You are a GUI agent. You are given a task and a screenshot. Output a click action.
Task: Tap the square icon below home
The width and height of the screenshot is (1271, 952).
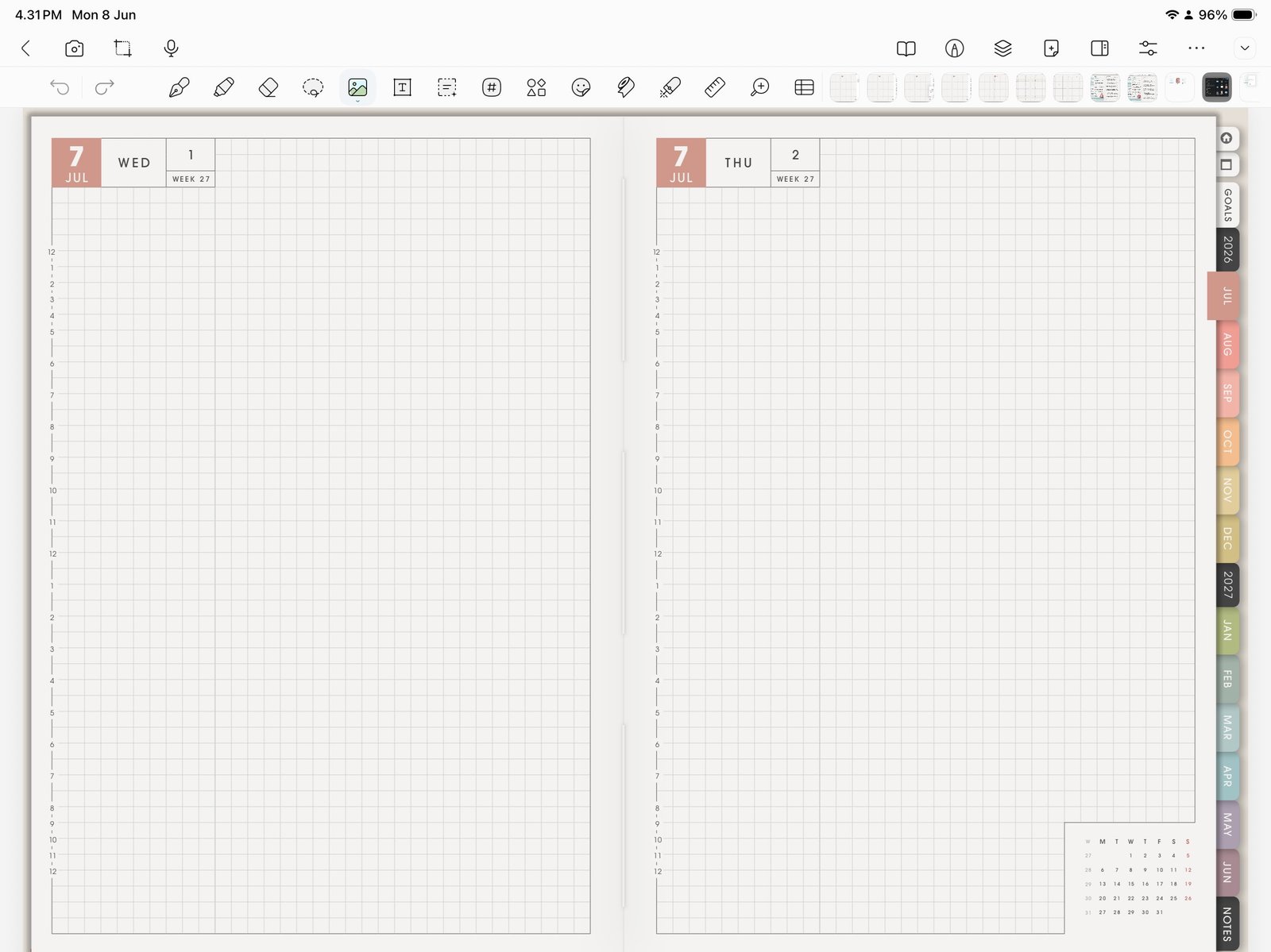pyautogui.click(x=1227, y=165)
